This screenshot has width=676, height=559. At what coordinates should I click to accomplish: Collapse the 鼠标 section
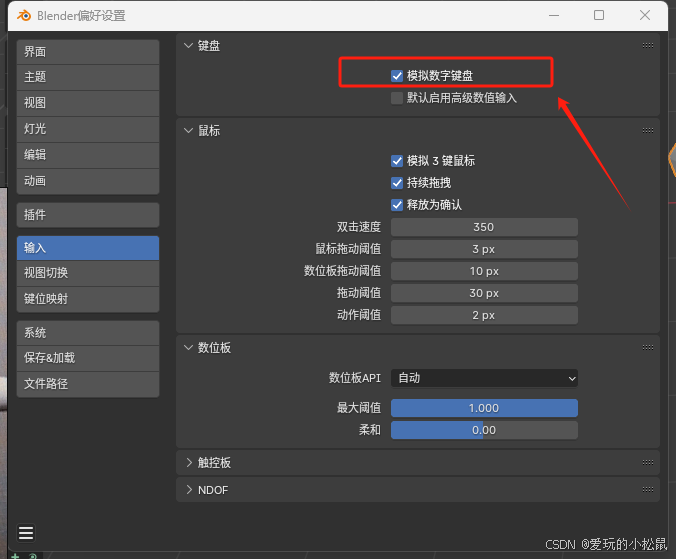[188, 130]
